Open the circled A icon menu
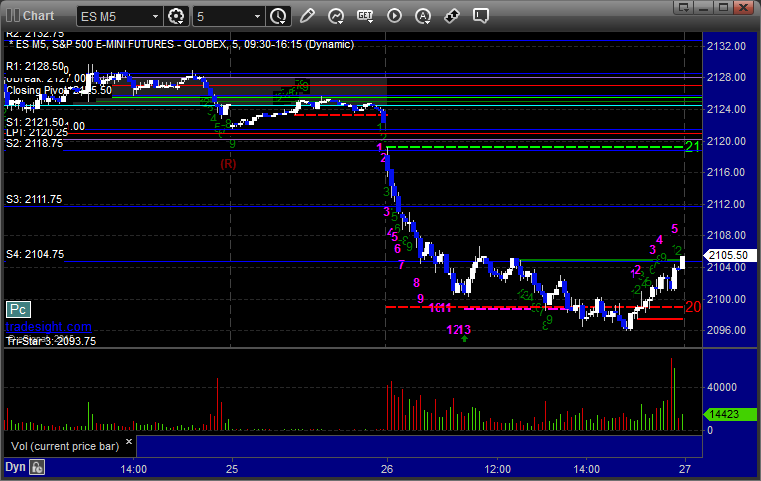 [x=423, y=16]
